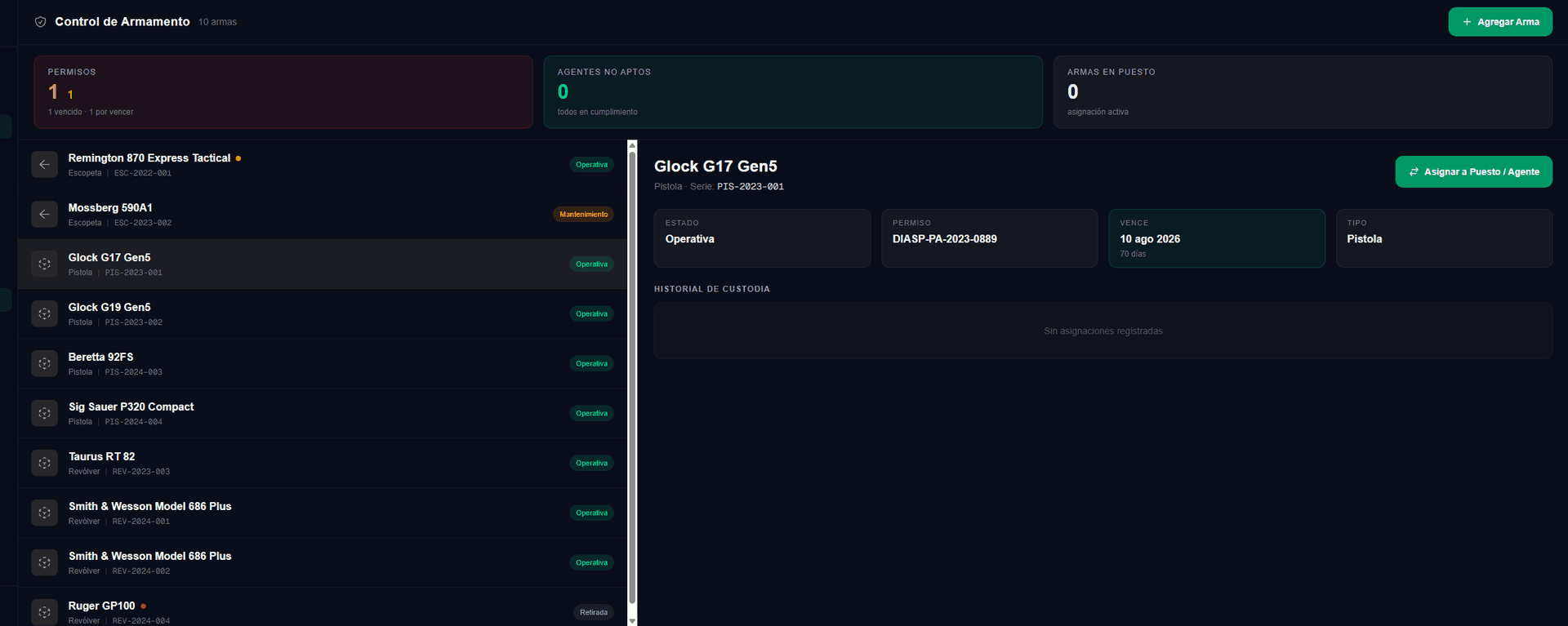Open Smith & Wesson revolver REV-2024-002

322,563
